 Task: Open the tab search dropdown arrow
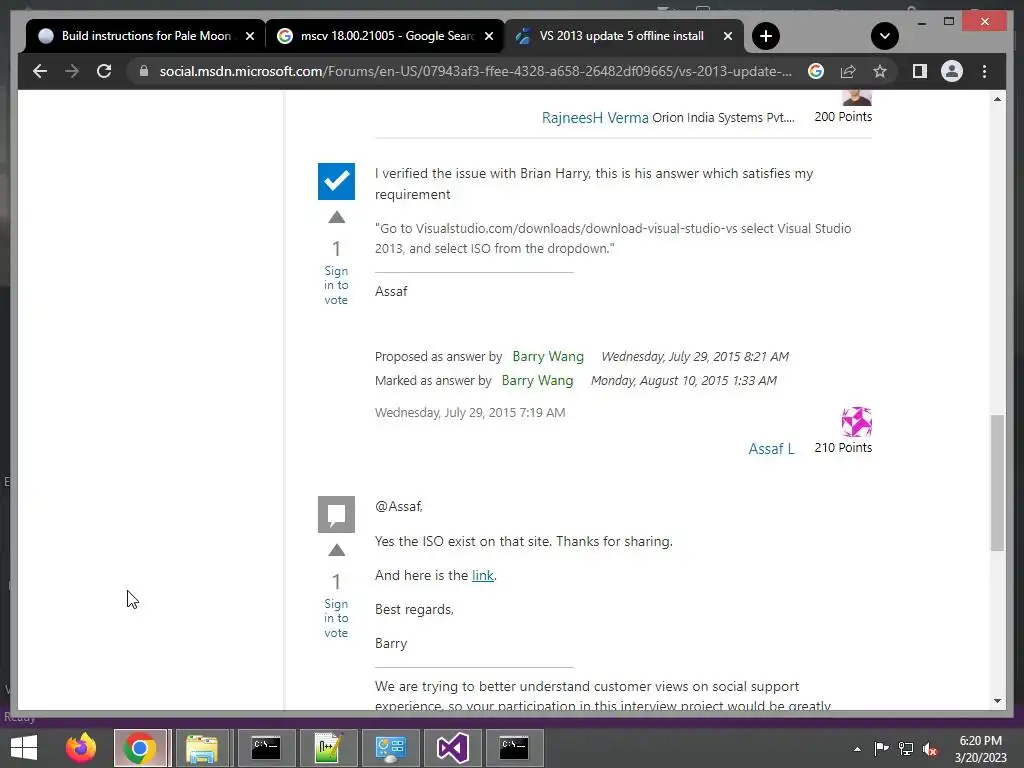885,36
